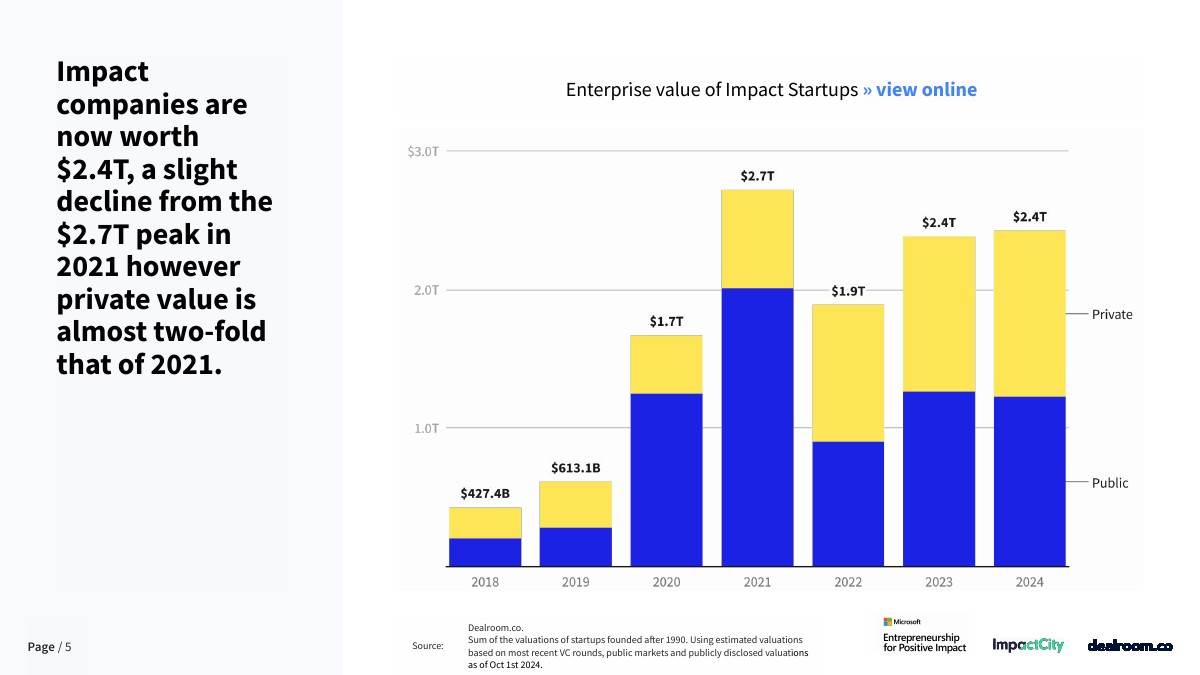
Task: Click the $3.0T axis gridline label
Action: click(423, 152)
